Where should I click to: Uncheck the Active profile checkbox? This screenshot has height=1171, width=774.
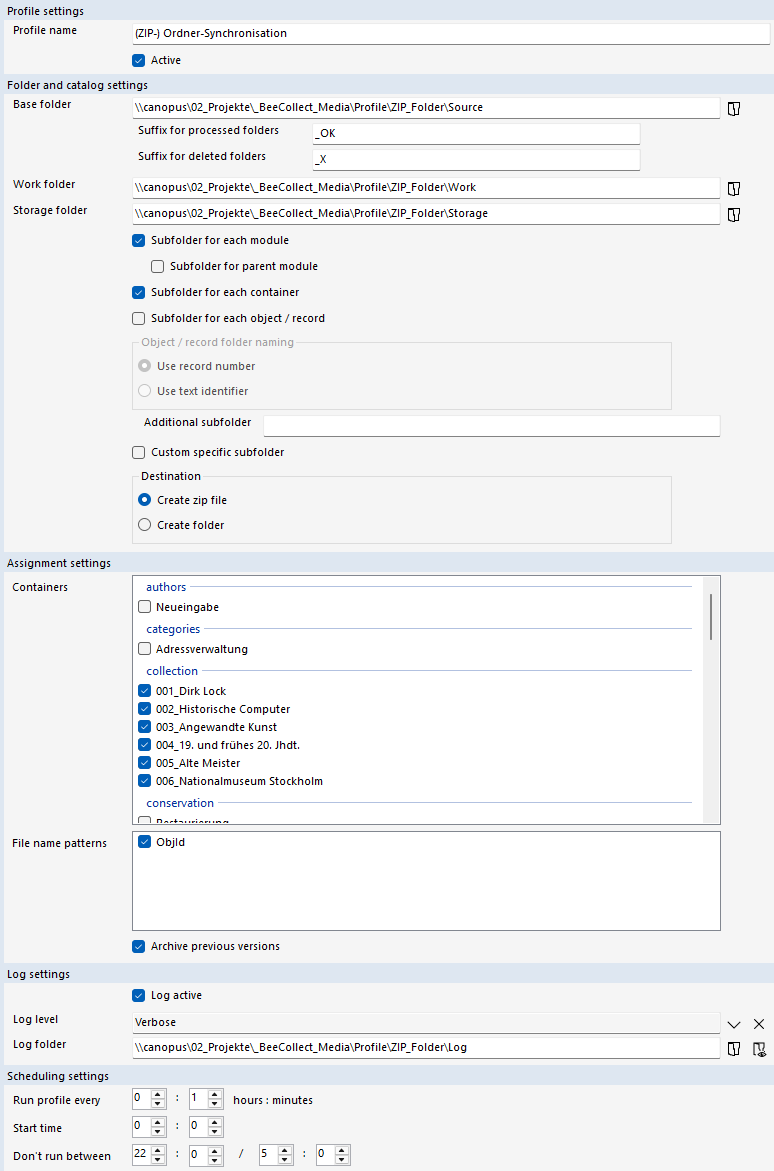click(x=139, y=61)
